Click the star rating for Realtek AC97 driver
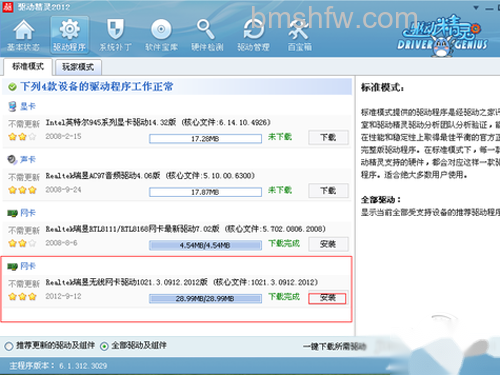The image size is (500, 375). pos(22,190)
